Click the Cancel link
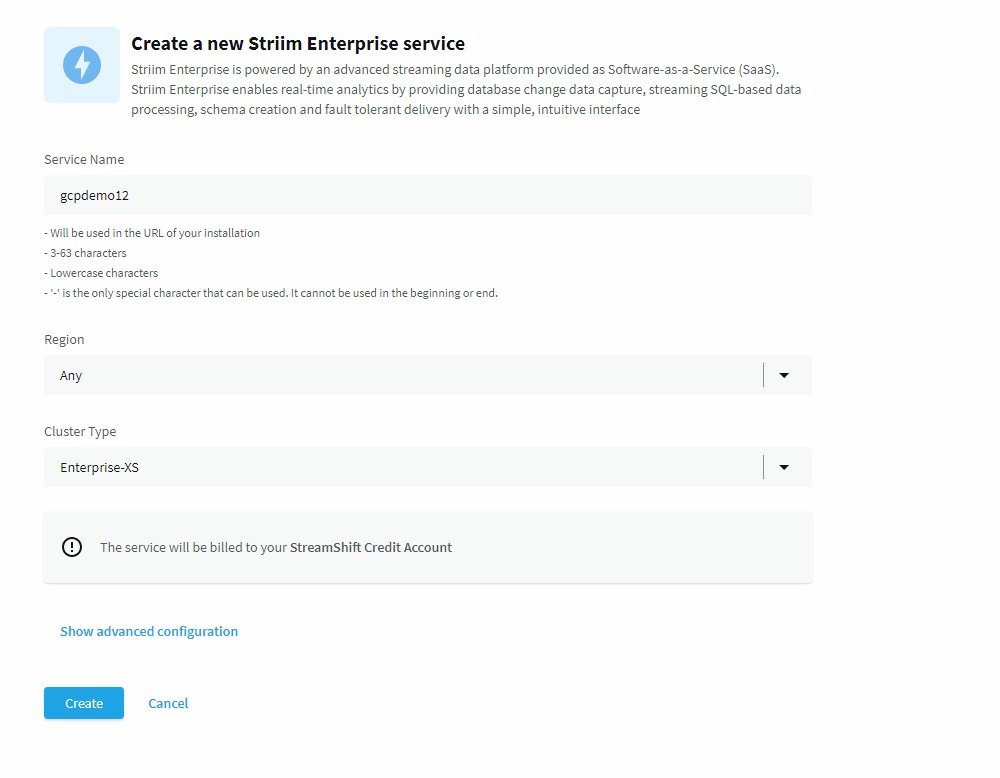The height and width of the screenshot is (778, 1000). 168,703
